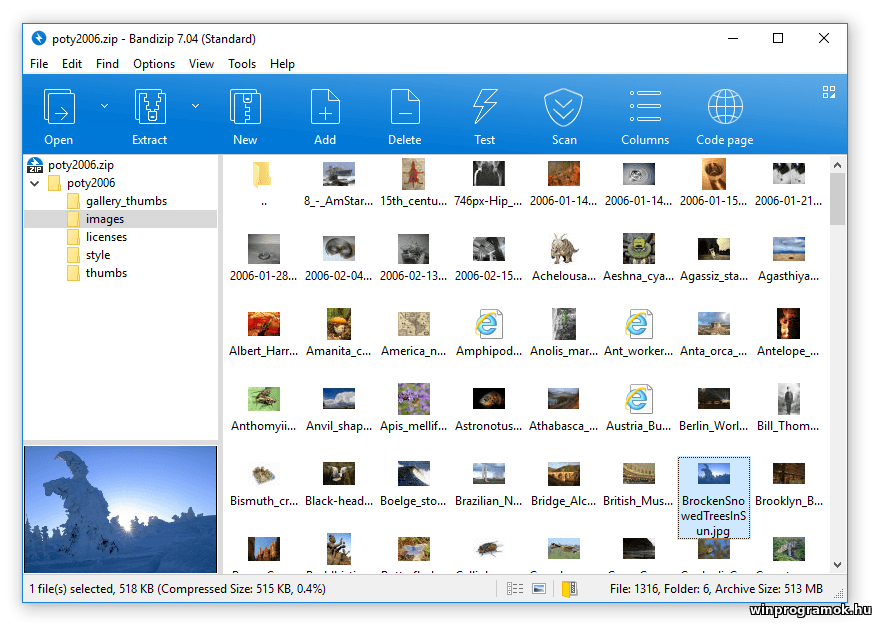Switch to details list view in status bar
Viewport: 882px width, 628px height.
[x=515, y=589]
